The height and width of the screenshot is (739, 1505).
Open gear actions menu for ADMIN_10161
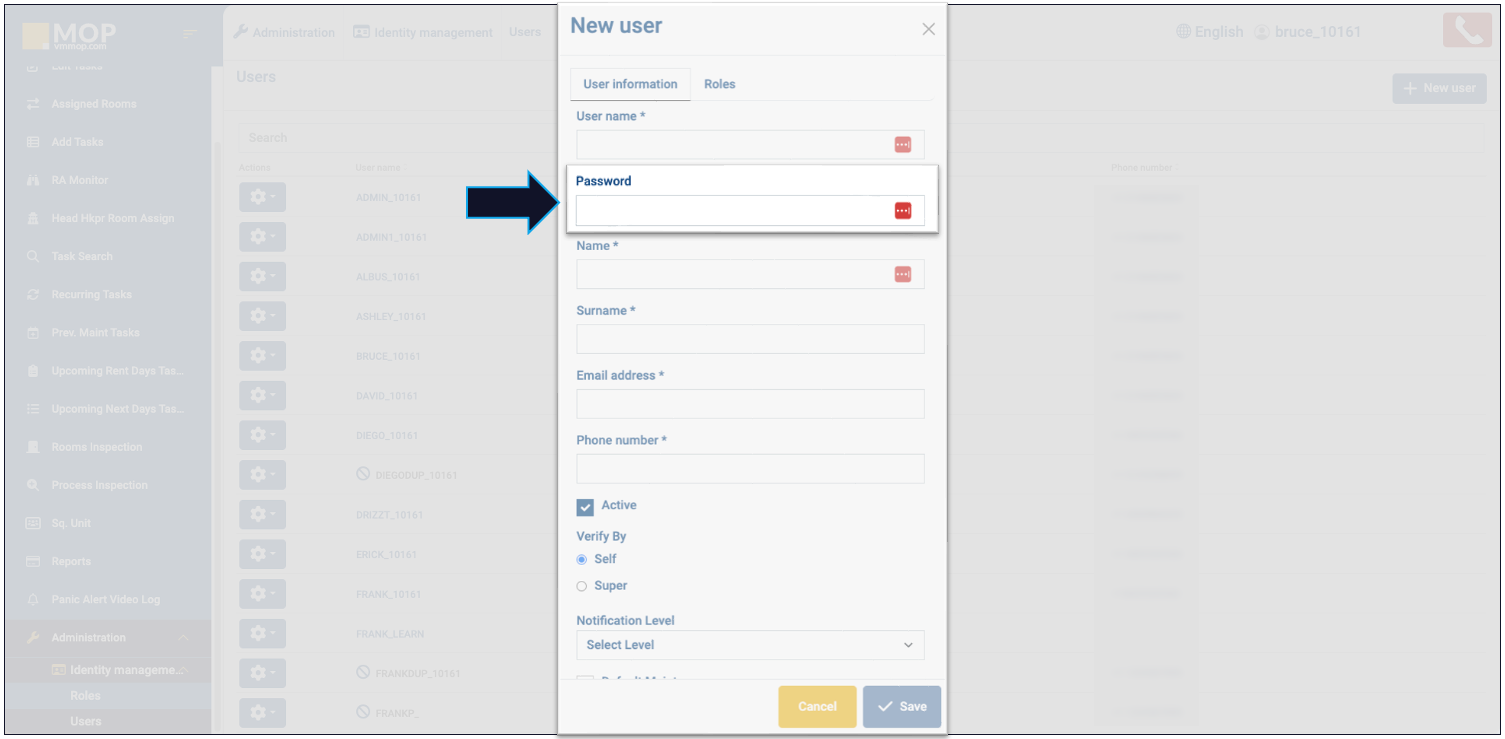click(x=262, y=197)
